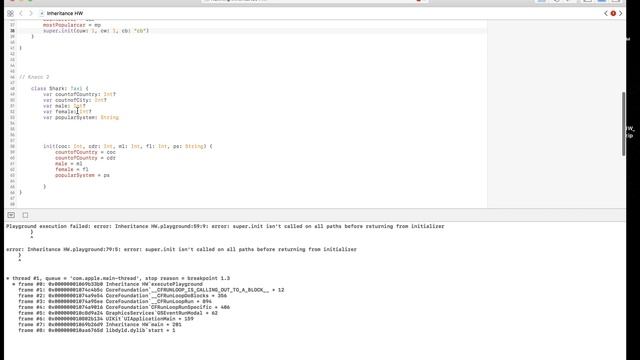Click the 'countofCountry = cdr' assignment

(85, 158)
